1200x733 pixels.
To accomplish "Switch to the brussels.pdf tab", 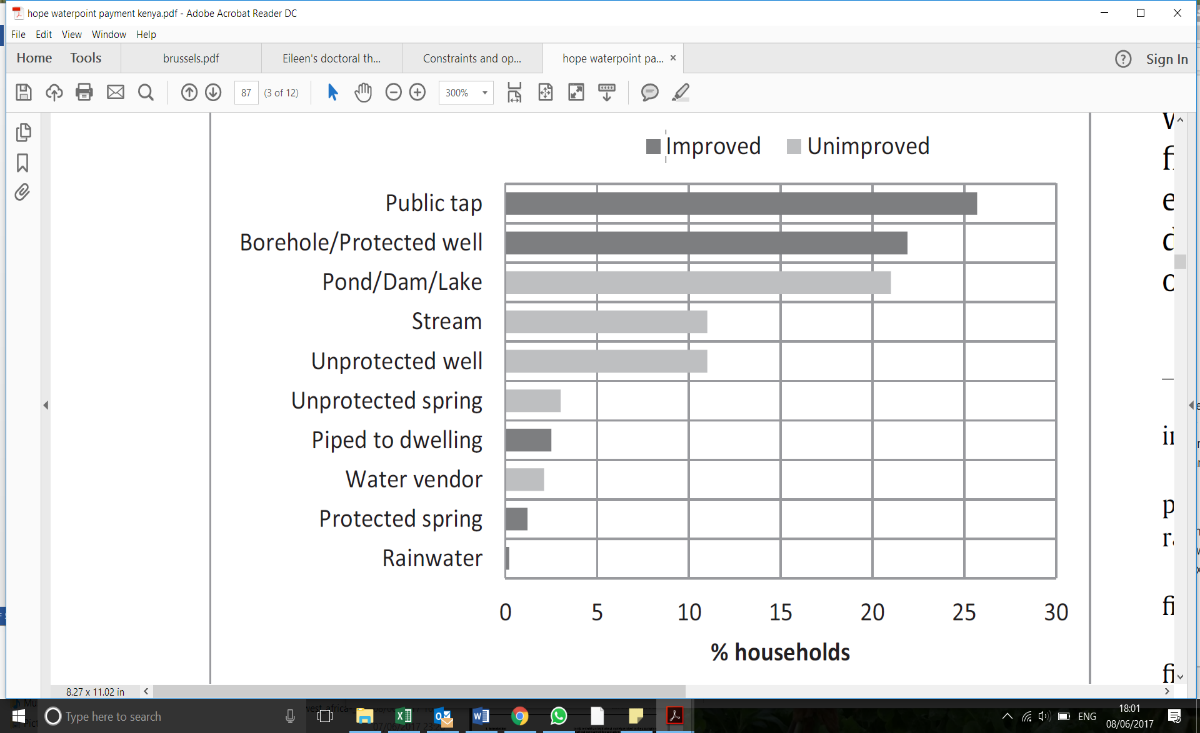I will (x=190, y=58).
